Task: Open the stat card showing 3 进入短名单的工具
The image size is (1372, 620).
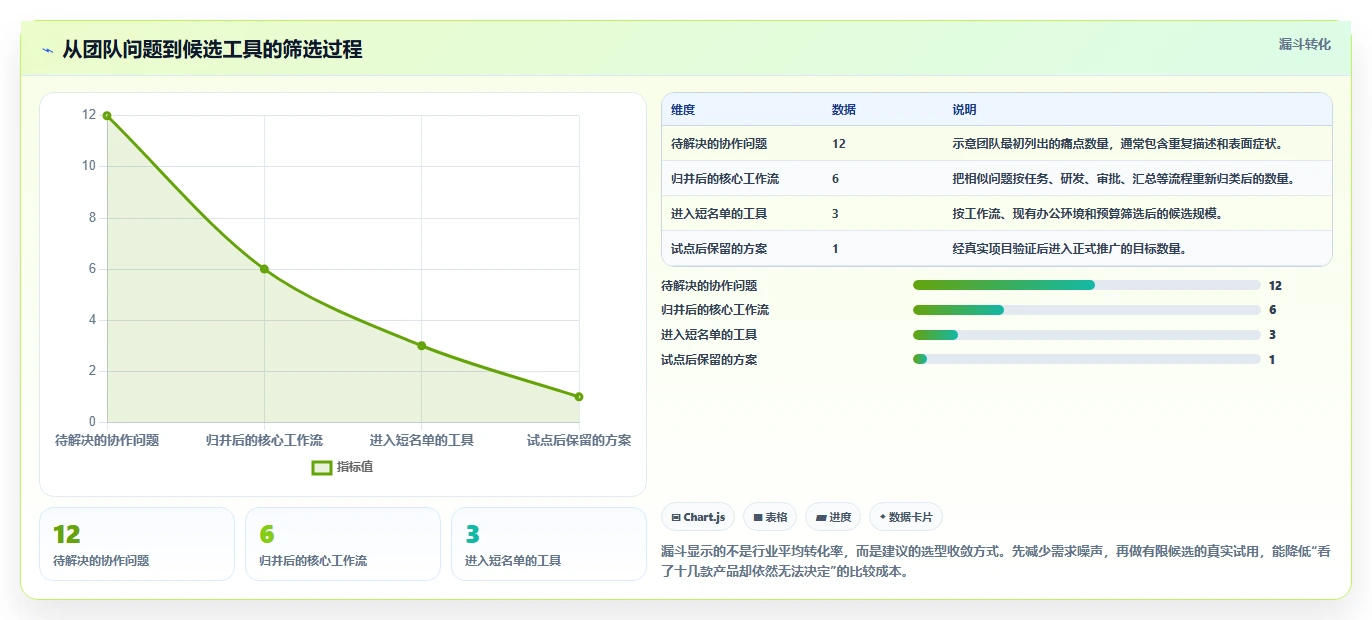Action: click(x=549, y=544)
